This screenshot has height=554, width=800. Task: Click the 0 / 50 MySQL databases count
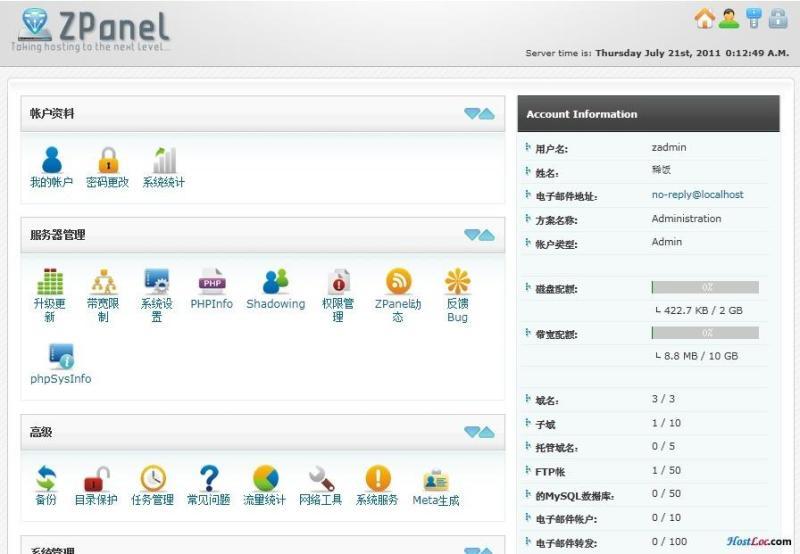tap(666, 494)
